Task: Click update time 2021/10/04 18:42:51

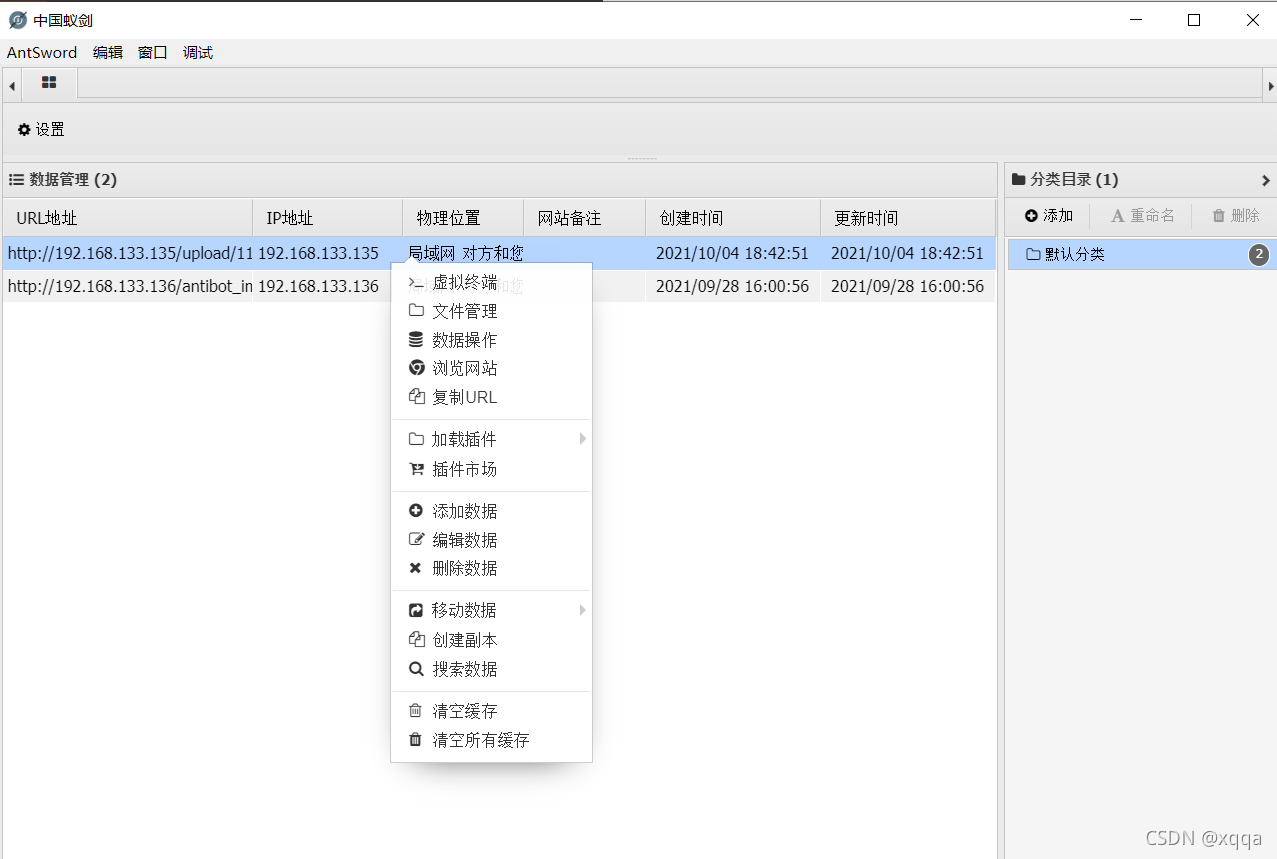Action: tap(907, 254)
